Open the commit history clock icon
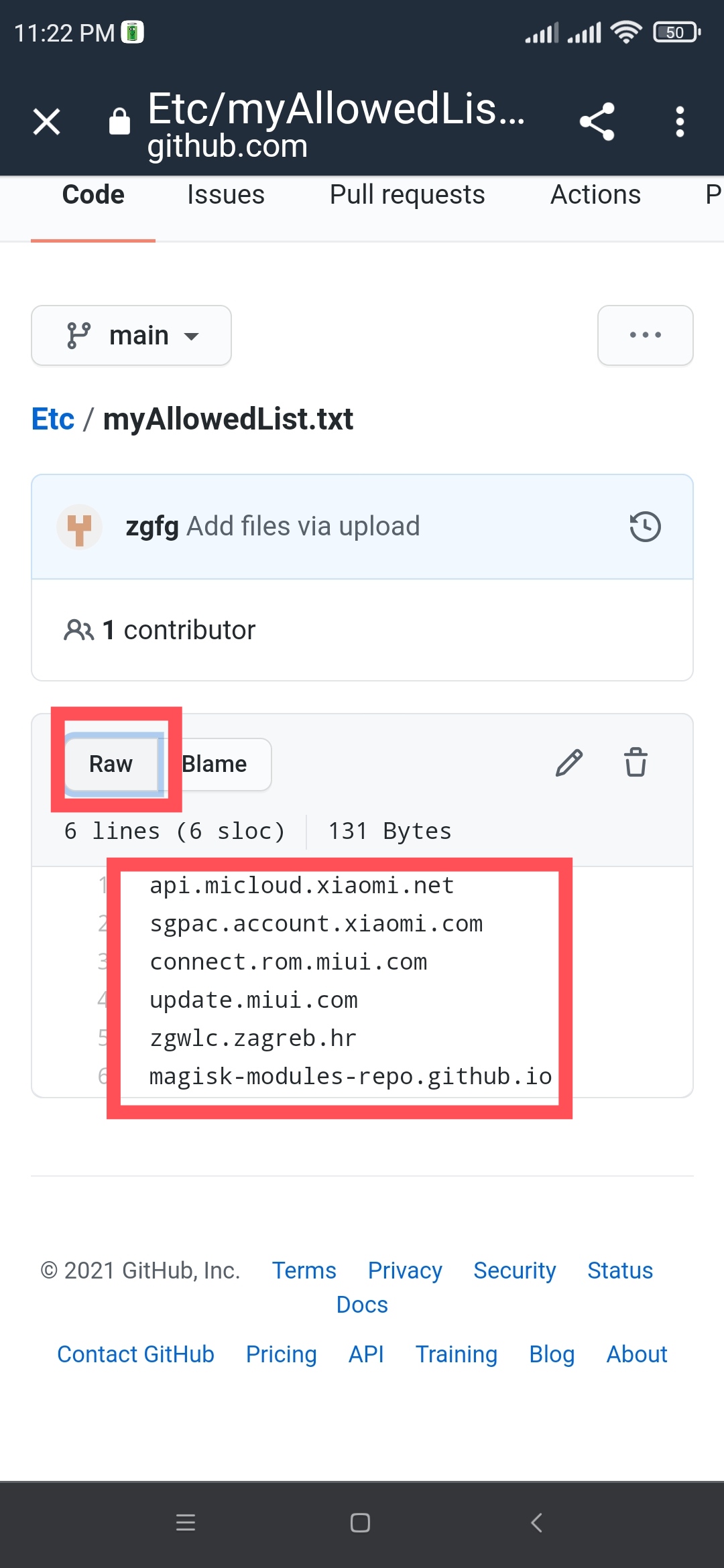 [x=644, y=526]
